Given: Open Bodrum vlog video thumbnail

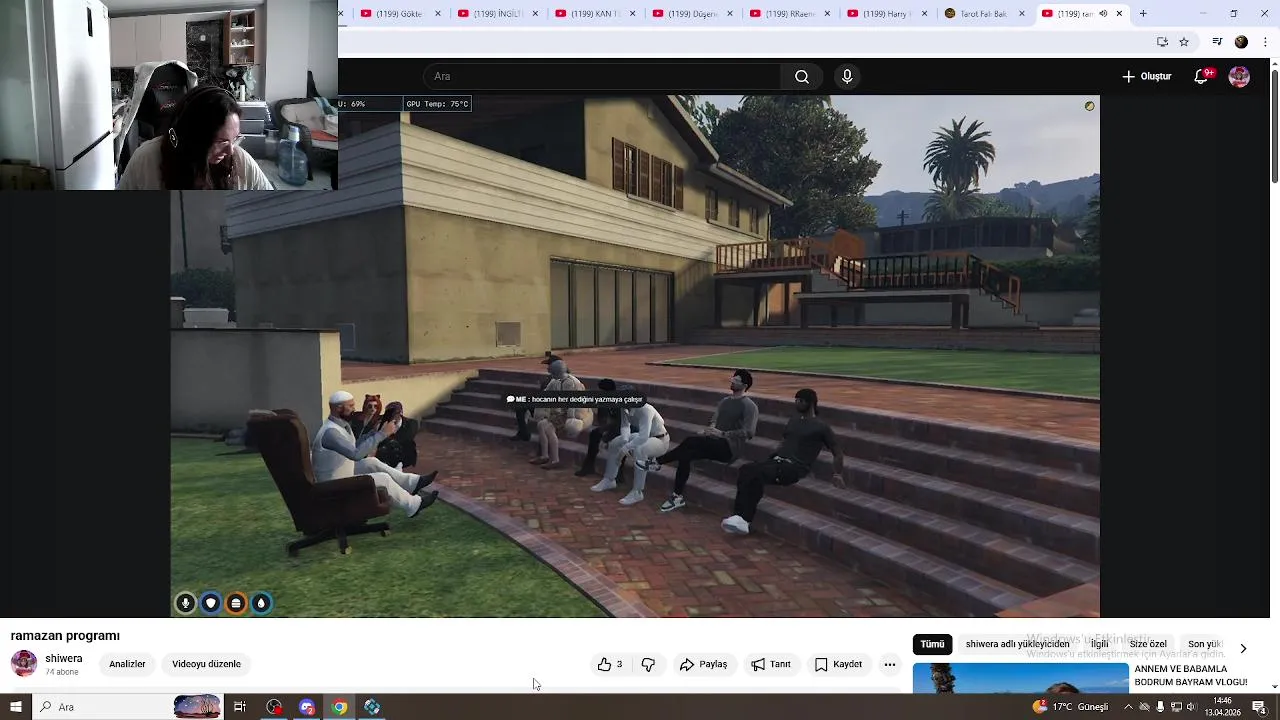Looking at the screenshot, I should (1021, 677).
